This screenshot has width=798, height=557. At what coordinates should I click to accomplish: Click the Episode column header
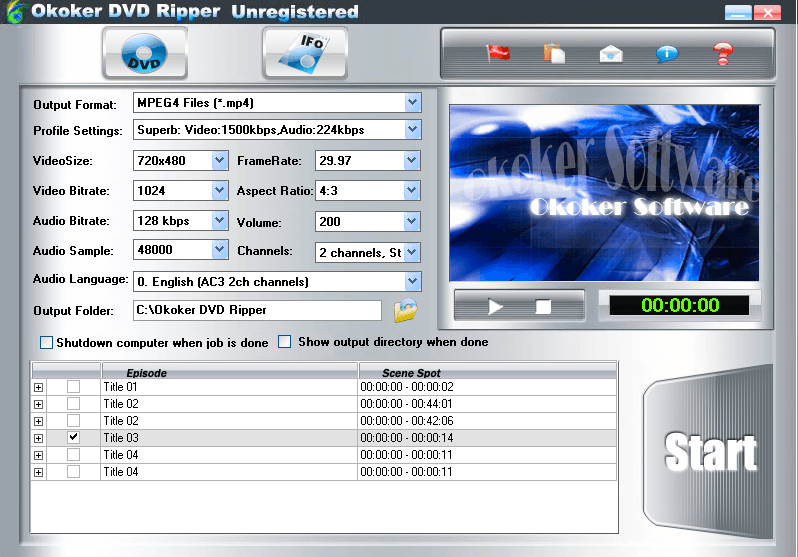[230, 372]
